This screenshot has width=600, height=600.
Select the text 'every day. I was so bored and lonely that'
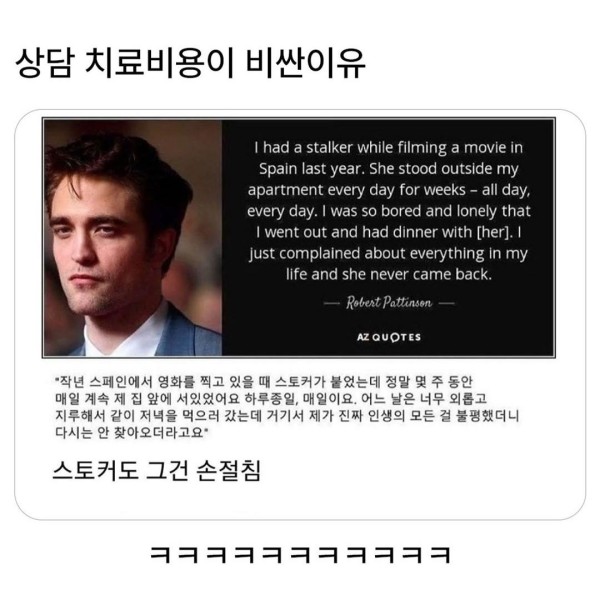(x=389, y=211)
